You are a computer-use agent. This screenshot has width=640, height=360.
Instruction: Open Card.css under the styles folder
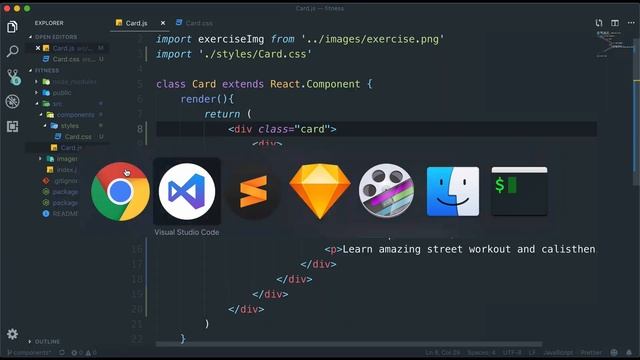pyautogui.click(x=78, y=137)
